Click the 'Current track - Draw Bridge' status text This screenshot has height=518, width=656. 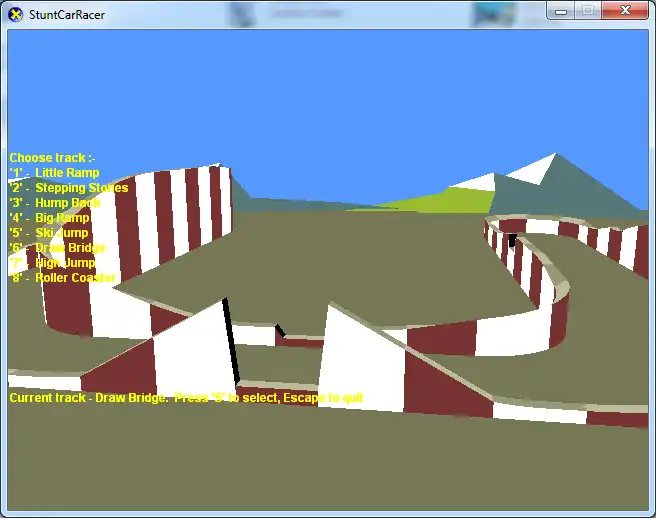tap(89, 397)
